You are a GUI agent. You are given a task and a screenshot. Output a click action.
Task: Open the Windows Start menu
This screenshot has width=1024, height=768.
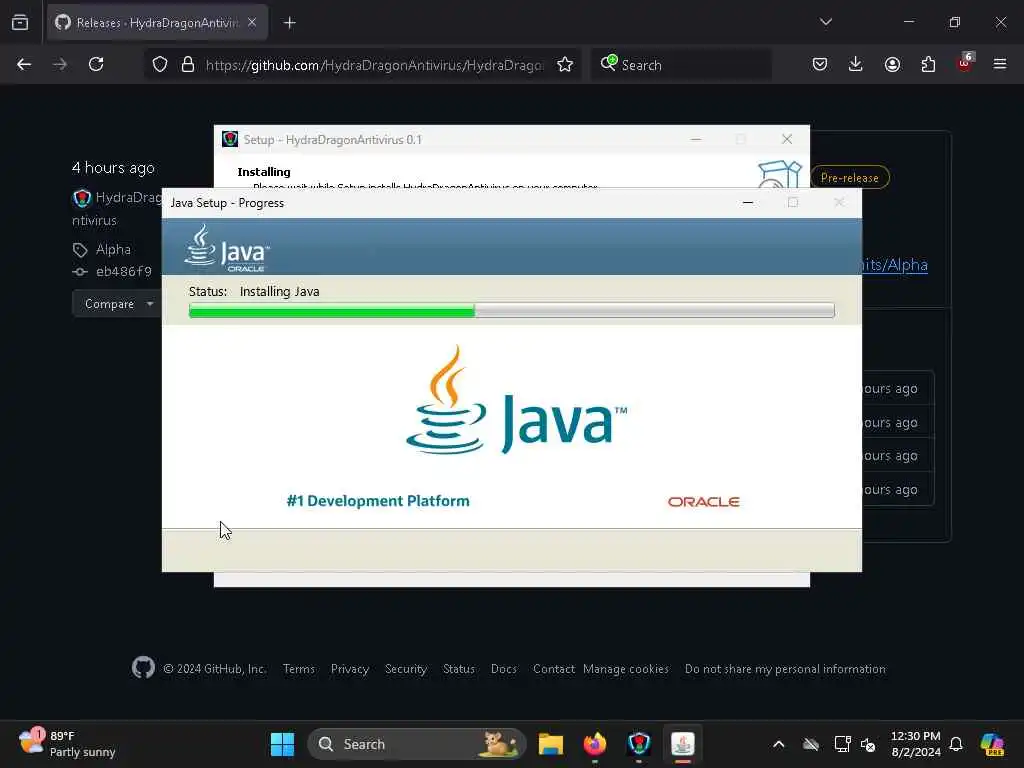coord(282,744)
